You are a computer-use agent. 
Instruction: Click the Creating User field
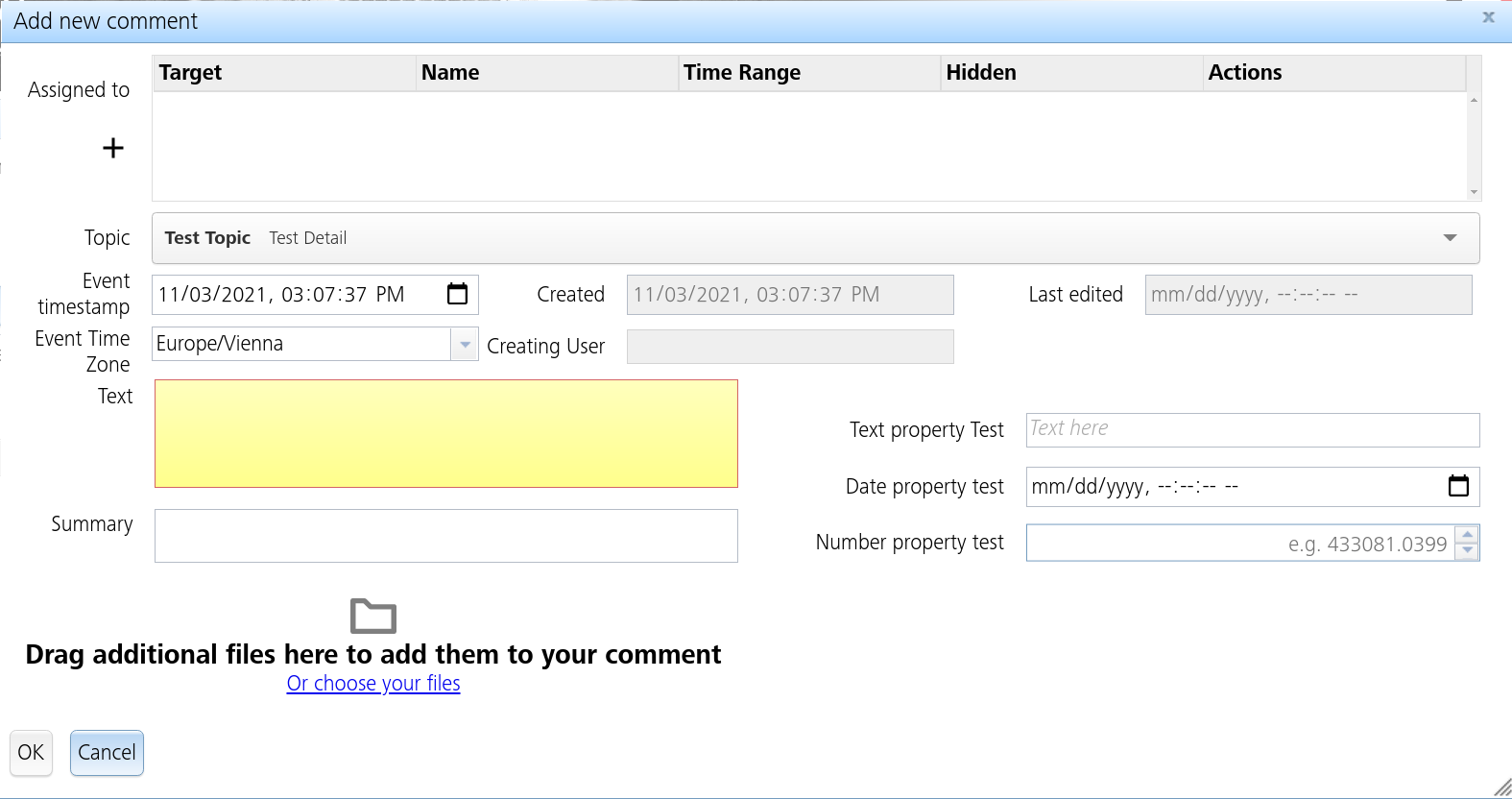[790, 347]
